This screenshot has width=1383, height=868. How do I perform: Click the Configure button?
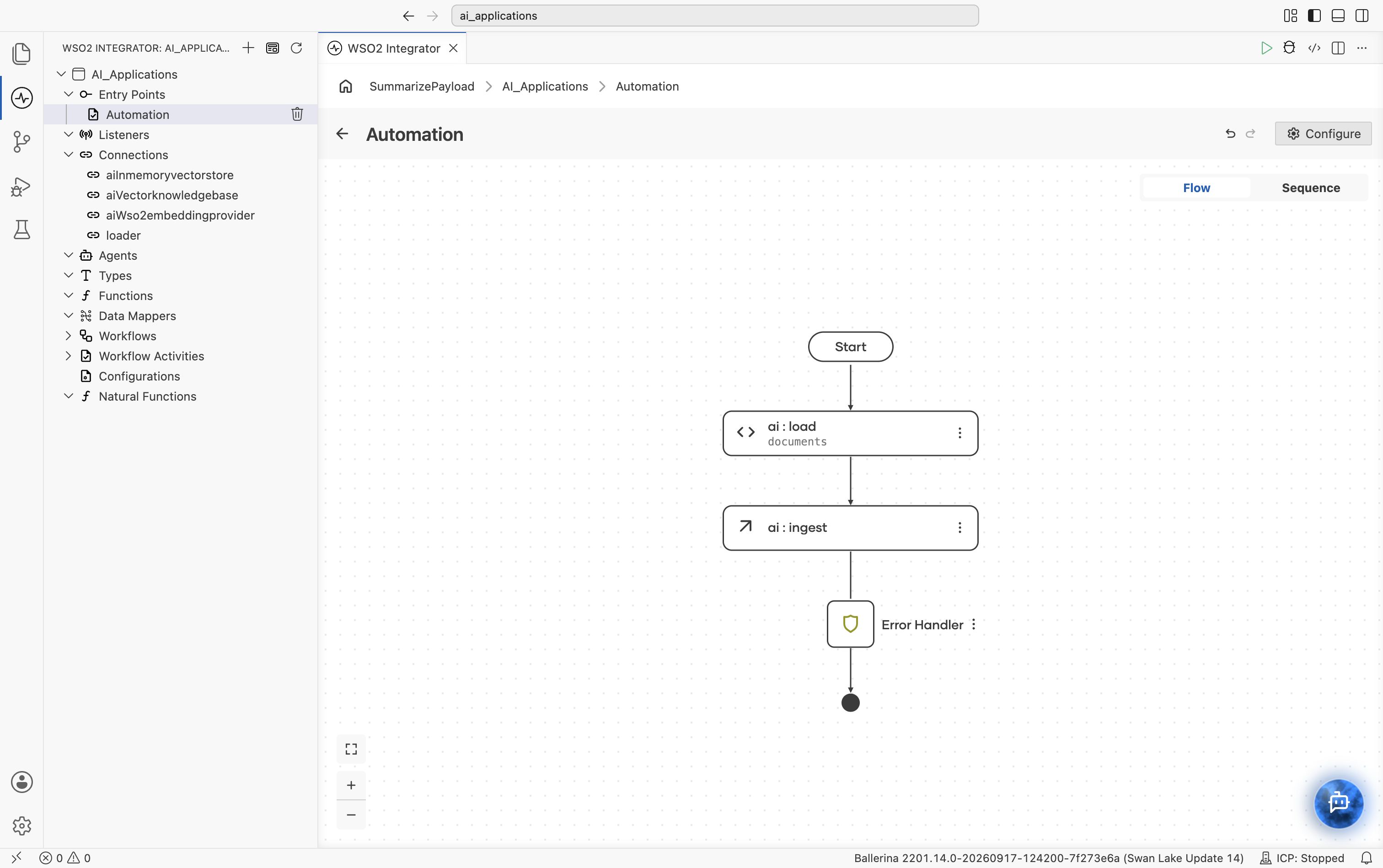coord(1323,133)
